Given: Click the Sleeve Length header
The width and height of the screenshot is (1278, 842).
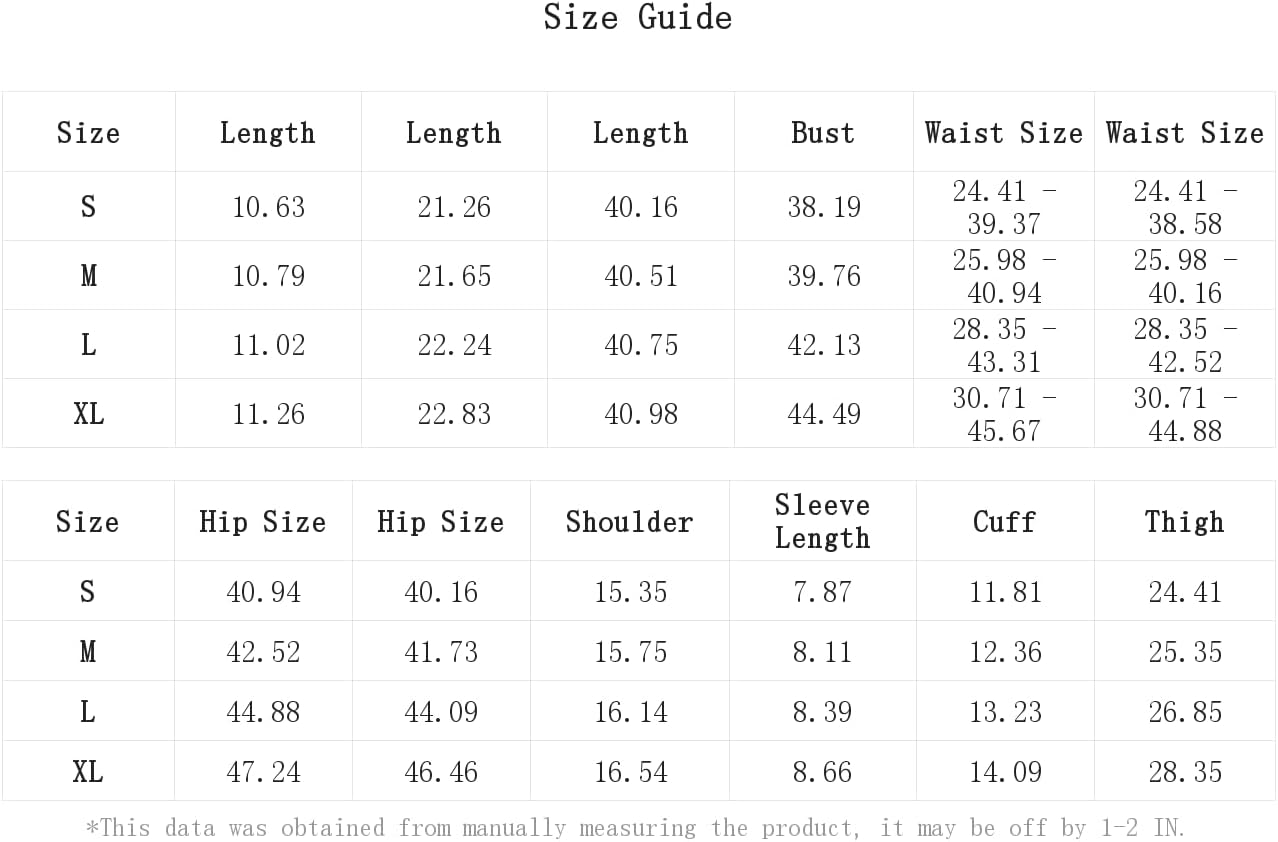Looking at the screenshot, I should [822, 521].
